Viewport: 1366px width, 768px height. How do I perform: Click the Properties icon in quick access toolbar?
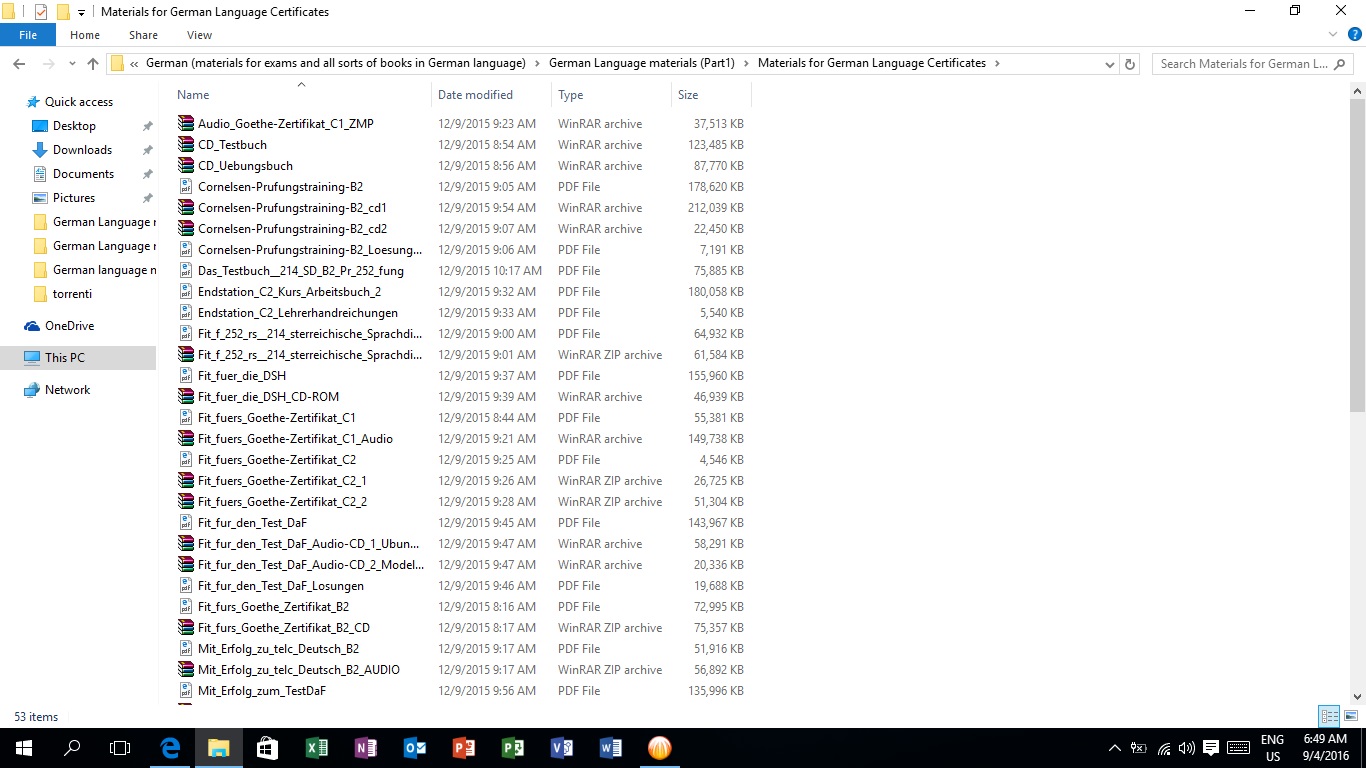[x=41, y=12]
